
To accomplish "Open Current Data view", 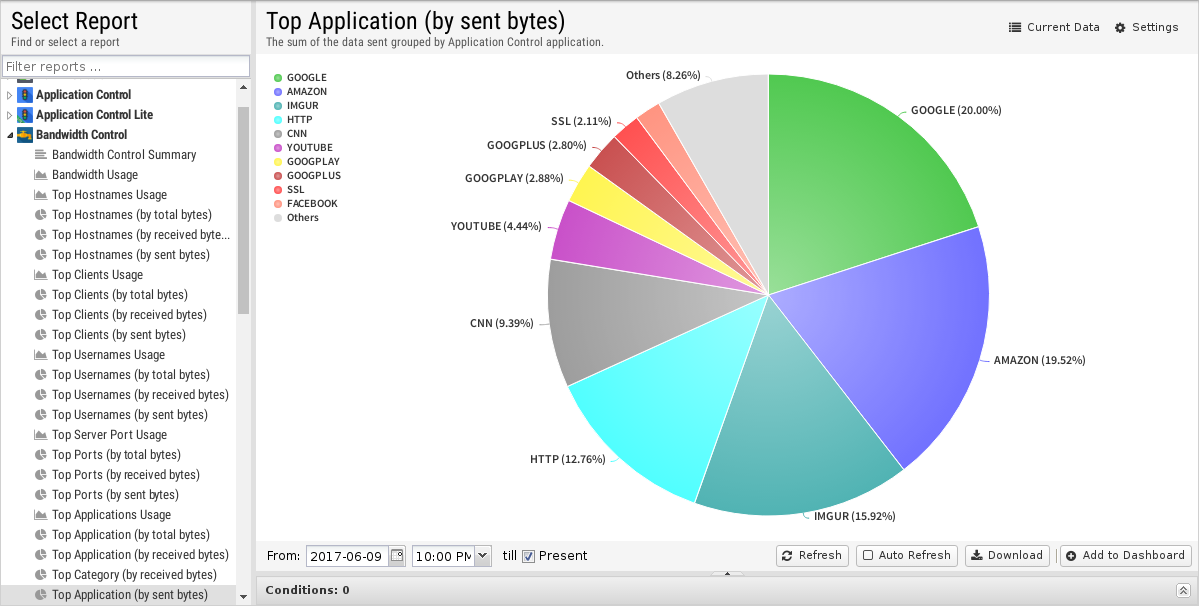I will pyautogui.click(x=1054, y=28).
